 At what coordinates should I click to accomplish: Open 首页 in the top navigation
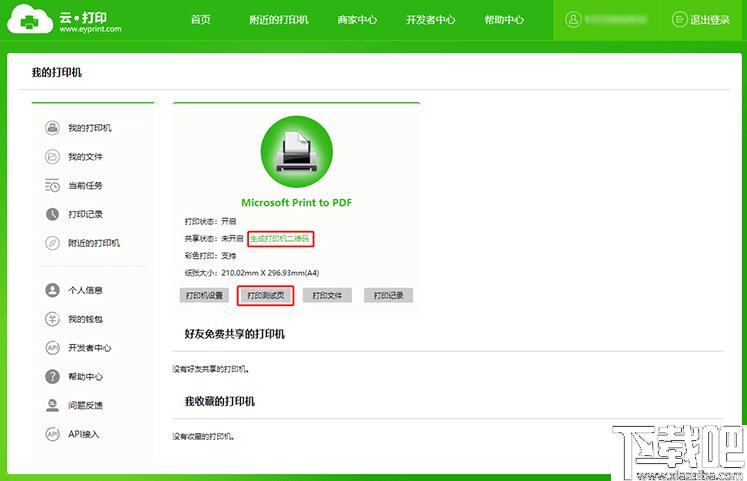[x=201, y=20]
